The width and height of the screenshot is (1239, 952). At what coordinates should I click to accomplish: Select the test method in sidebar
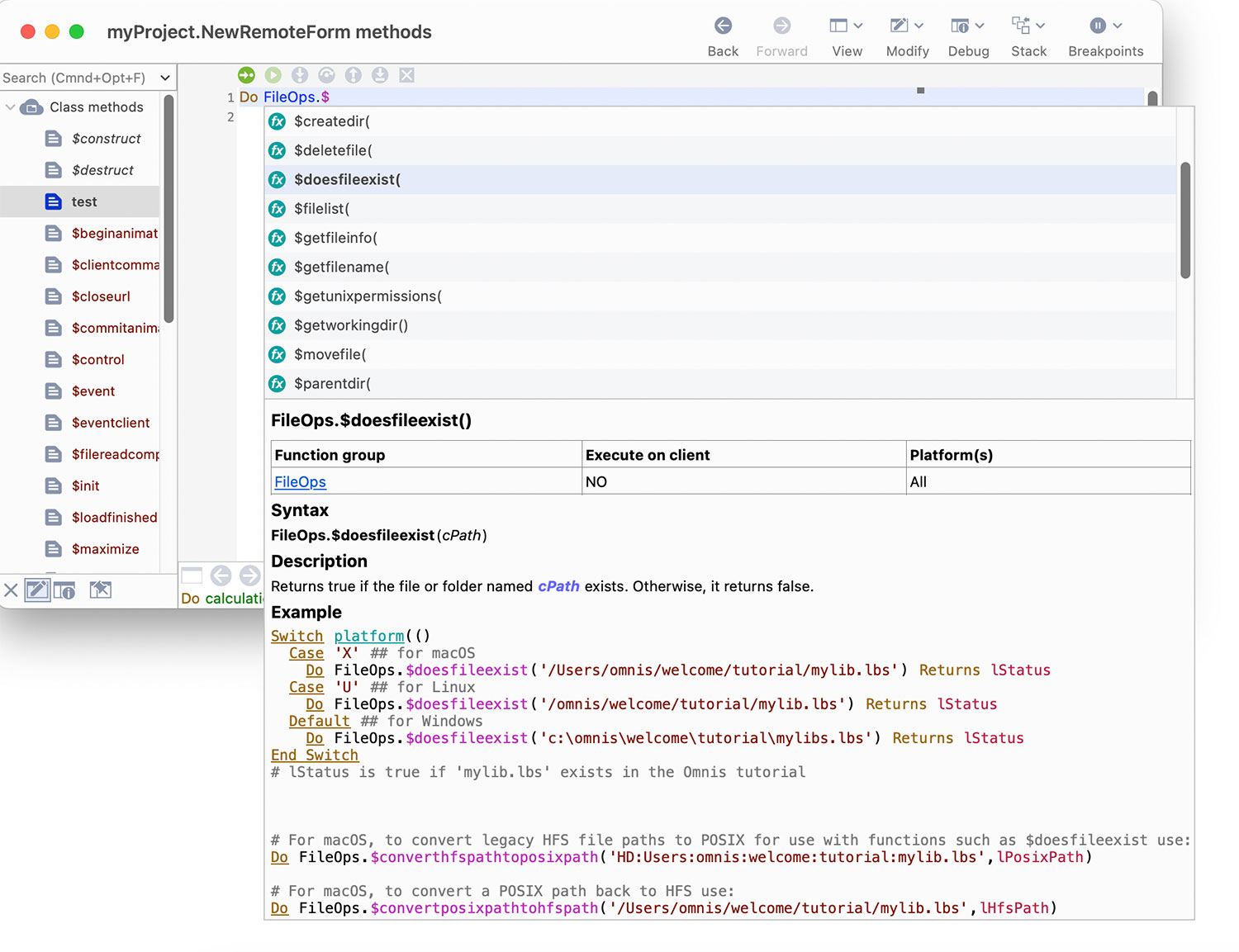tap(83, 201)
